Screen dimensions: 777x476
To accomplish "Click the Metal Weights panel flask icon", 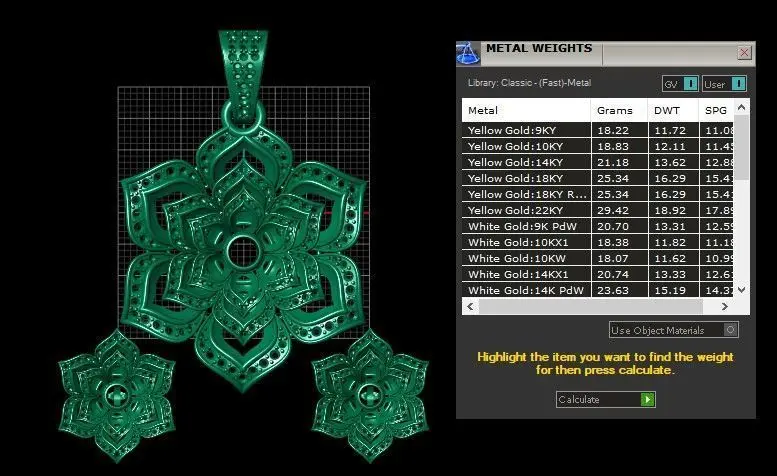I will (x=467, y=53).
